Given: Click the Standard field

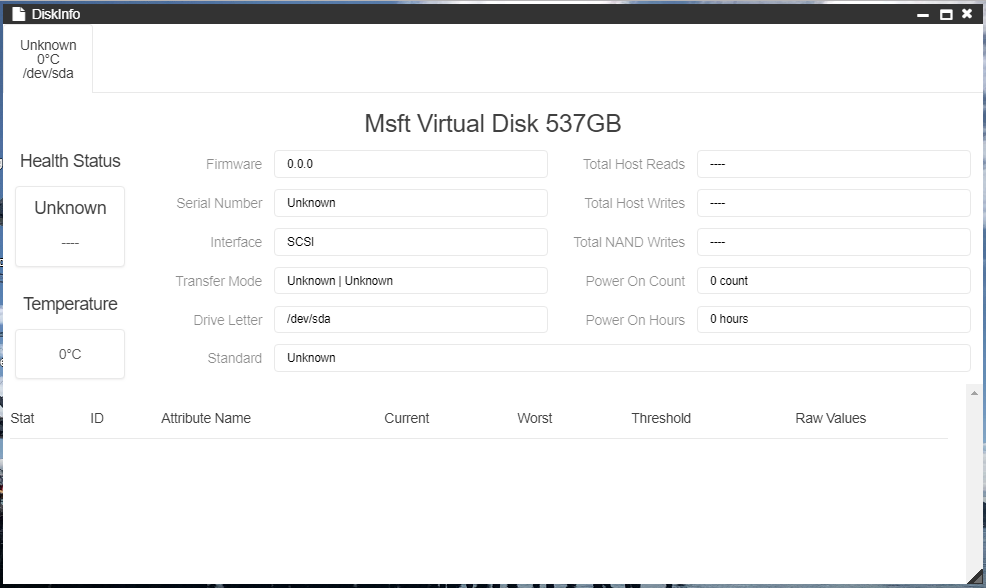Looking at the screenshot, I should pyautogui.click(x=621, y=358).
